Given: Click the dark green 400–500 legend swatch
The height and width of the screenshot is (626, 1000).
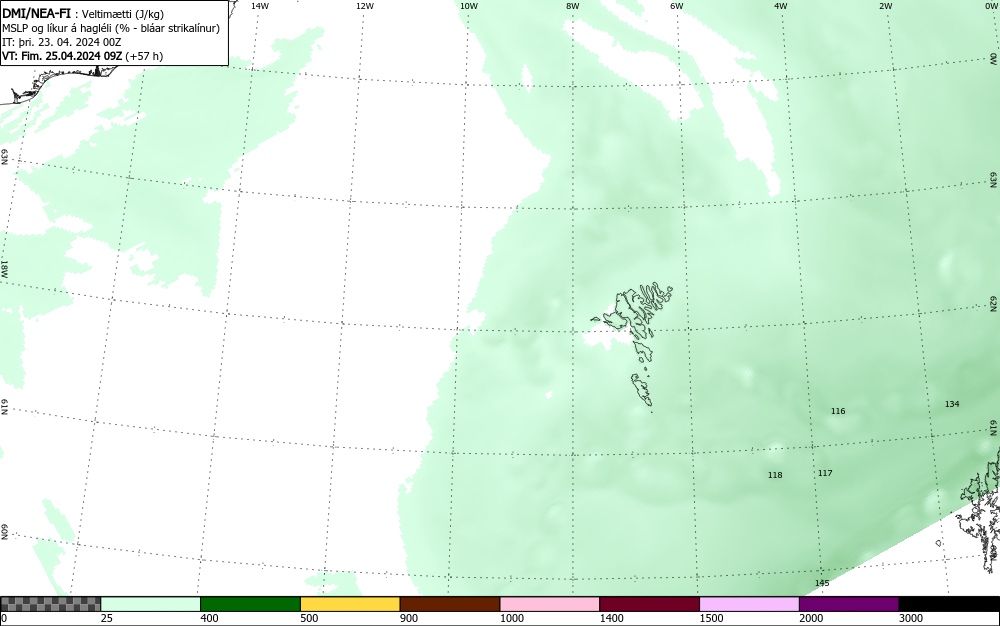Looking at the screenshot, I should pyautogui.click(x=251, y=604).
